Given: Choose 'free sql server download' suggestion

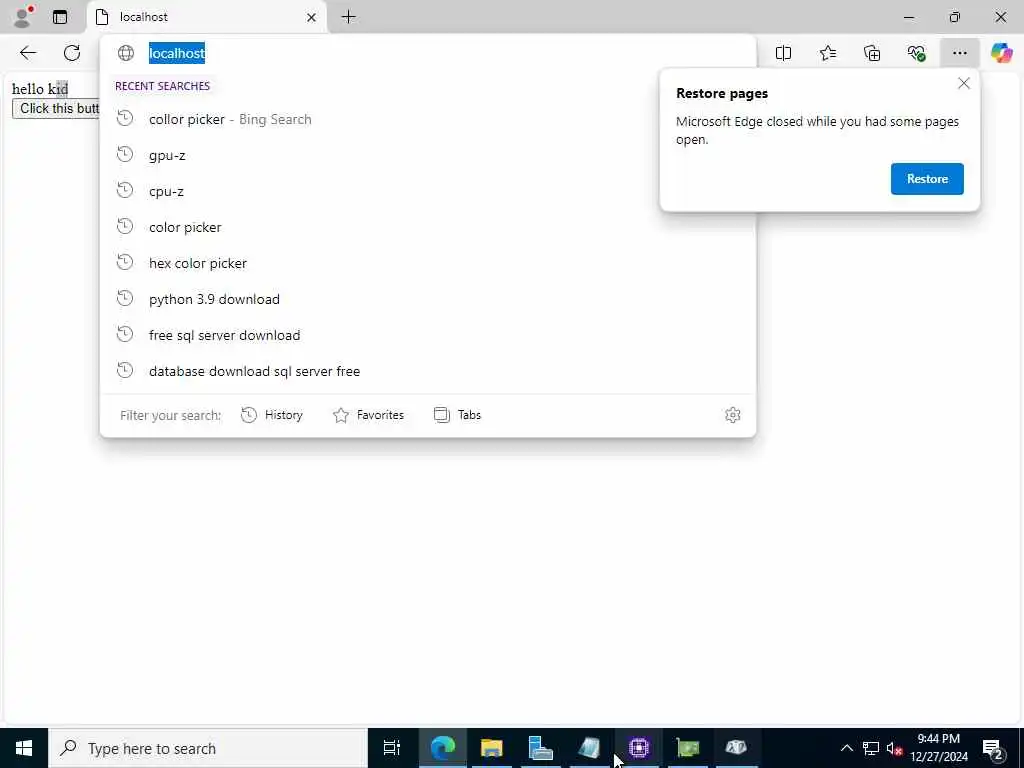Looking at the screenshot, I should [428, 335].
